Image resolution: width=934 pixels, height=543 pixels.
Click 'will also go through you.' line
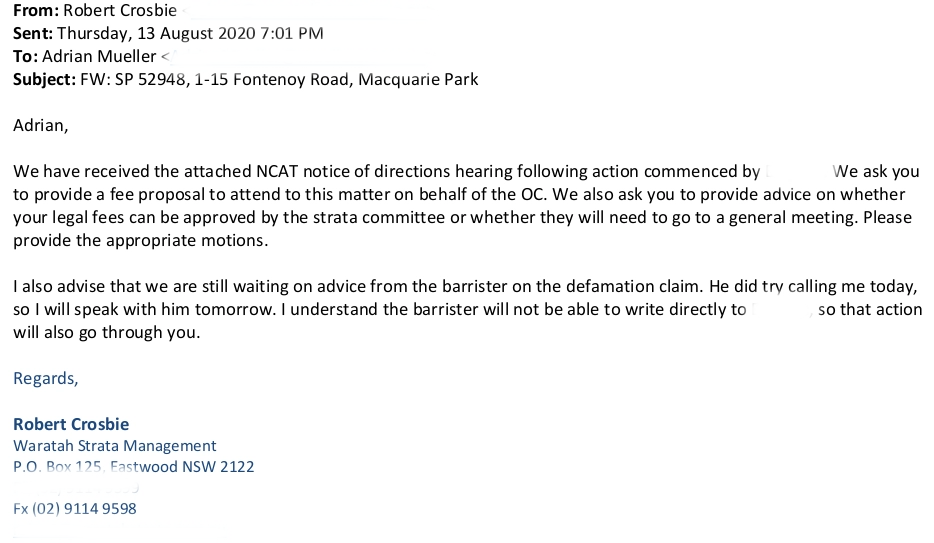pos(107,332)
